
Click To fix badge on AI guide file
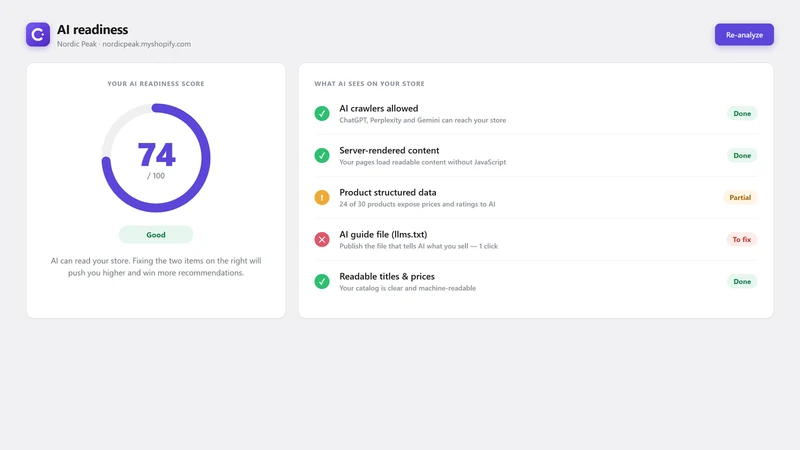741,239
